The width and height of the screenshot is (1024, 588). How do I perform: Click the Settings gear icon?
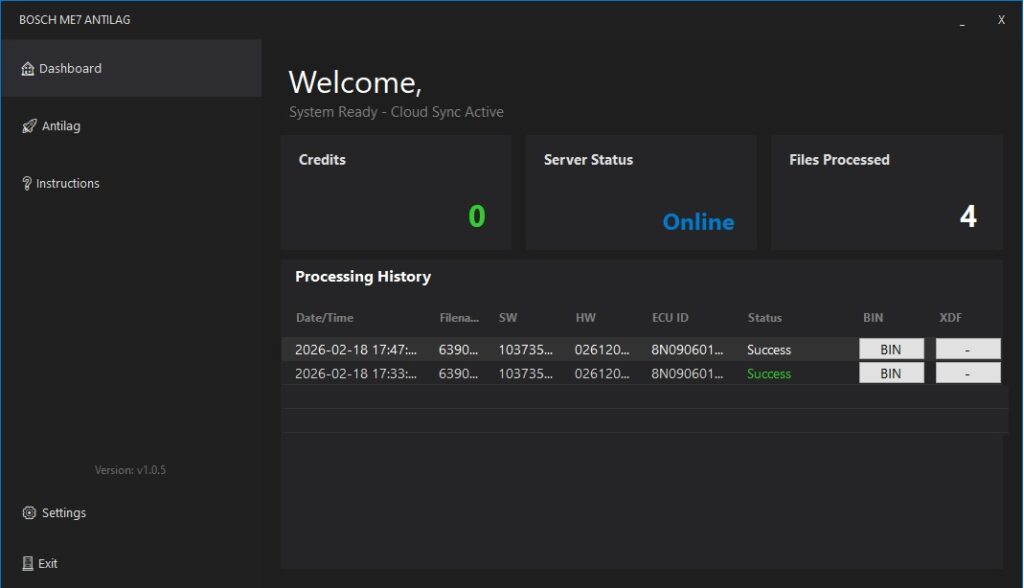(29, 513)
